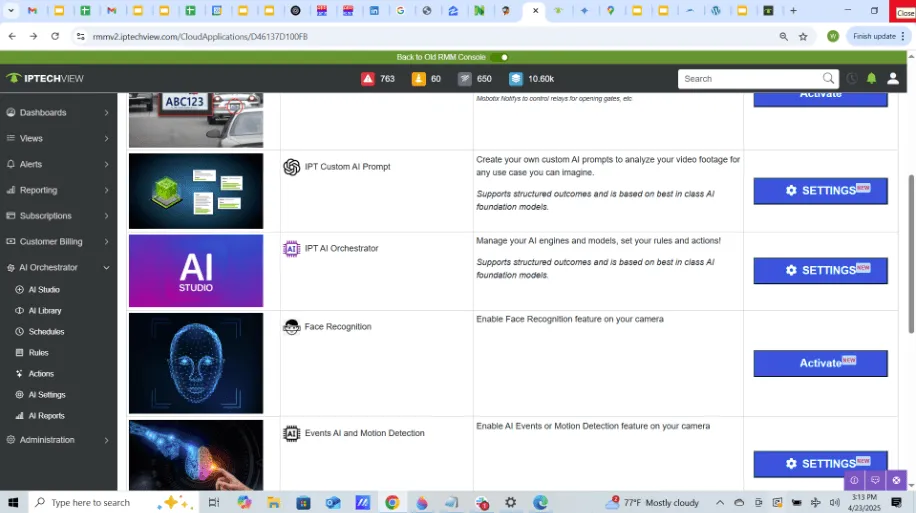Open AI Settings in sidebar
The height and width of the screenshot is (513, 916).
(47, 395)
